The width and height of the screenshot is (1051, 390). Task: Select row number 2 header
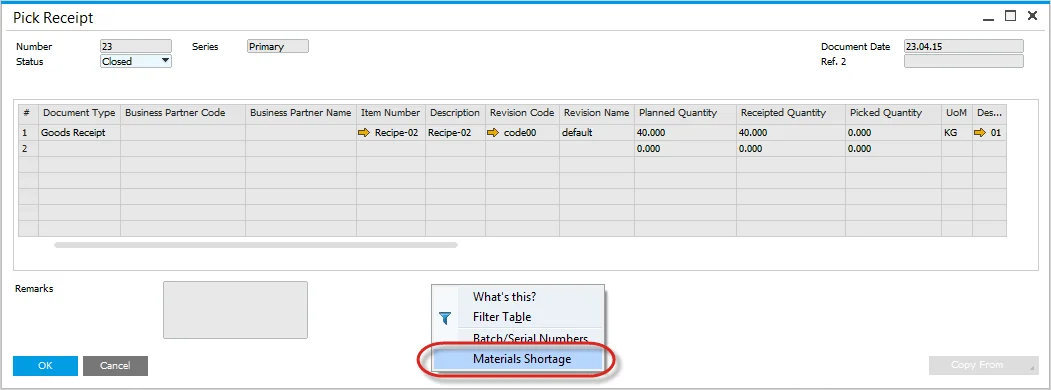coord(28,149)
